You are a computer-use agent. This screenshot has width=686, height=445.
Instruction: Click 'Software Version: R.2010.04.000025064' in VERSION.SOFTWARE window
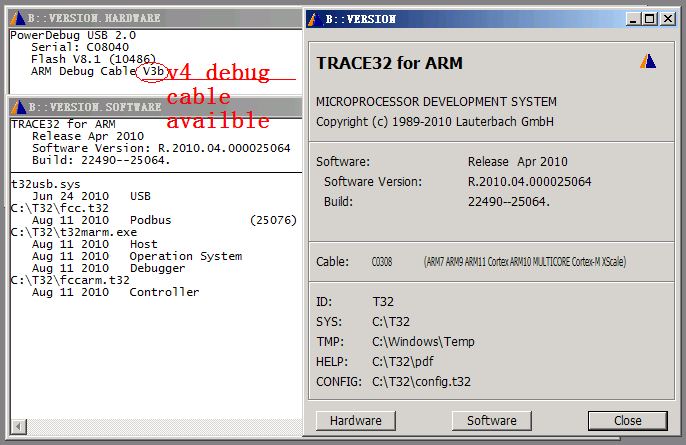coord(161,148)
